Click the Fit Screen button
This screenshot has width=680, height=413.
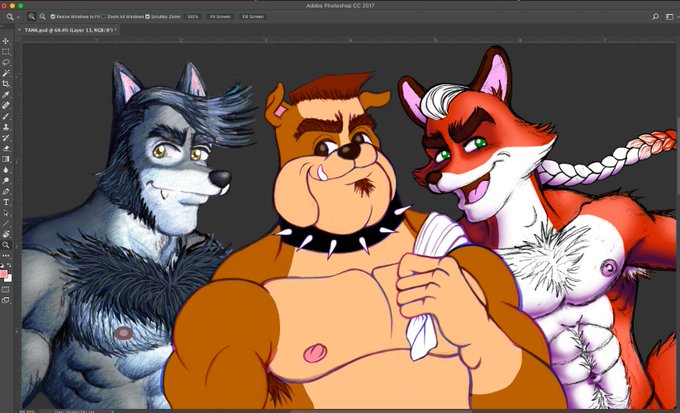(220, 16)
